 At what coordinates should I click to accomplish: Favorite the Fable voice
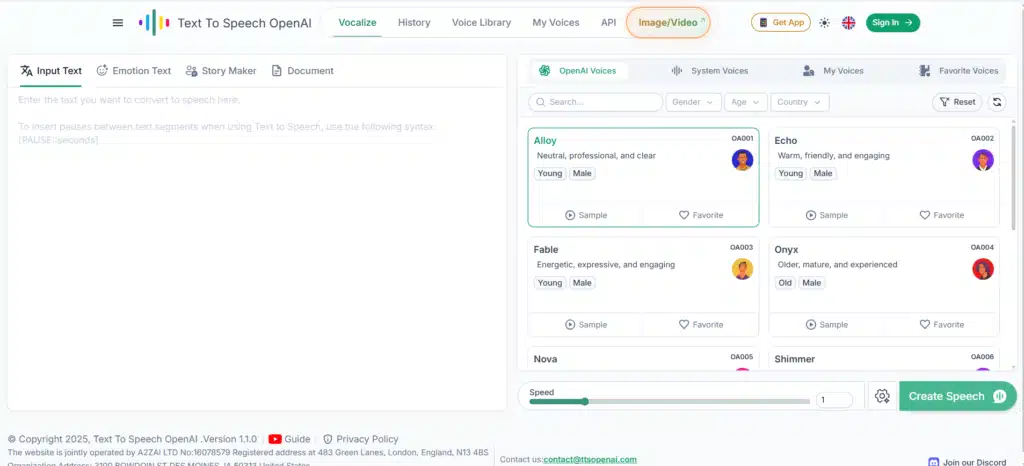pos(701,324)
